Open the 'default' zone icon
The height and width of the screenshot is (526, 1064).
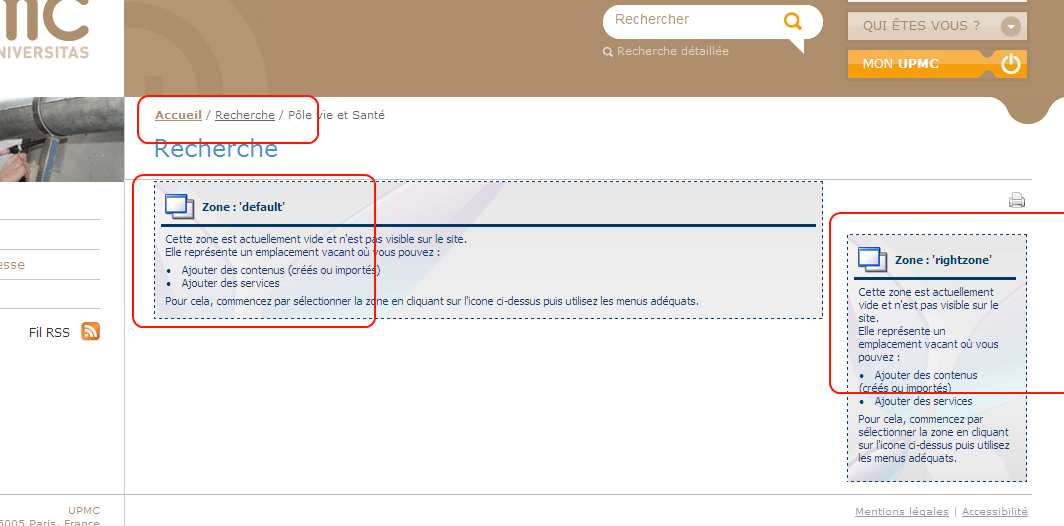coord(180,206)
